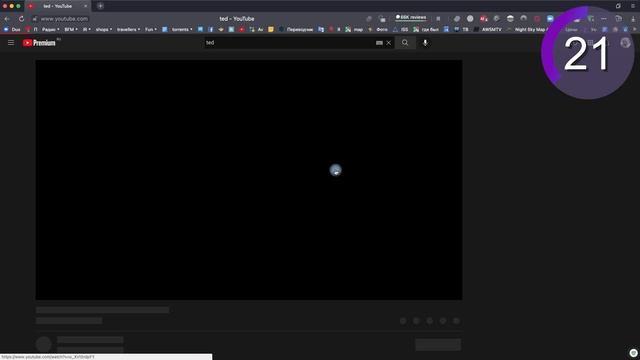Open the 'Переводчик' bookmark
The image size is (640, 360).
pos(296,29)
